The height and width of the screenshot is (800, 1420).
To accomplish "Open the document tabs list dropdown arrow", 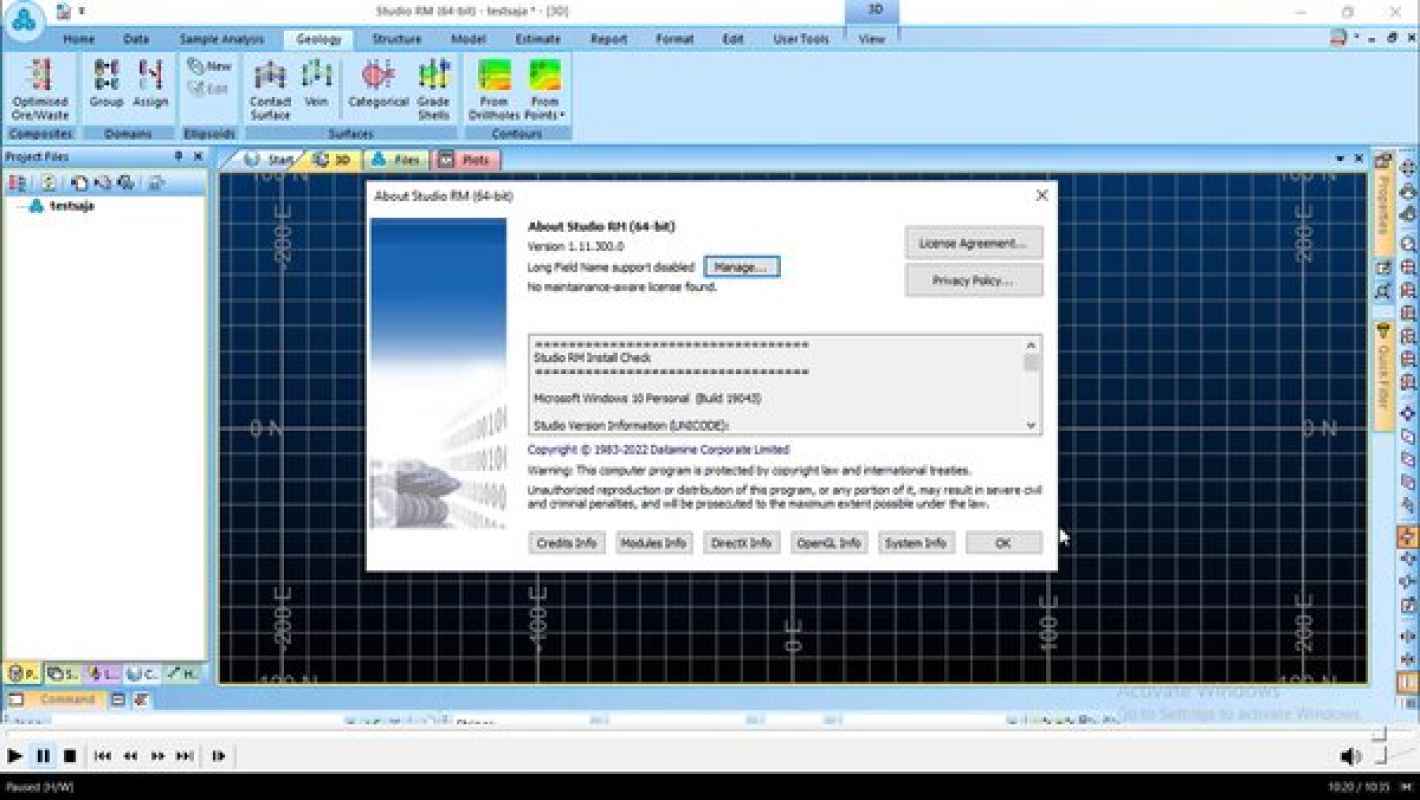I will pos(1340,159).
